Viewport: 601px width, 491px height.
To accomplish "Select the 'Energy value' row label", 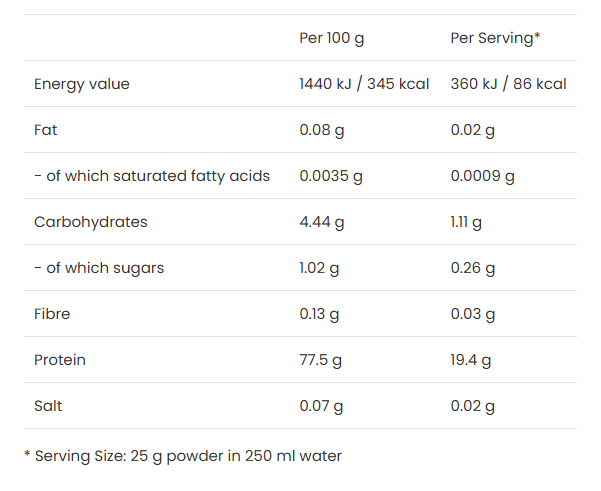I will point(82,84).
